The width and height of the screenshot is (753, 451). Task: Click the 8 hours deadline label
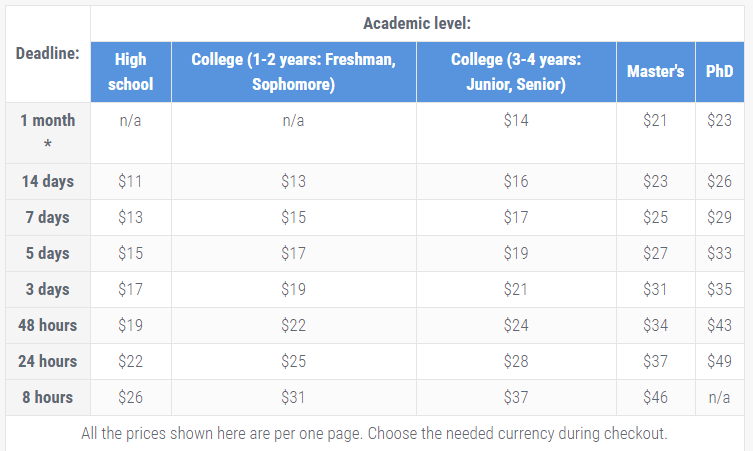click(48, 398)
